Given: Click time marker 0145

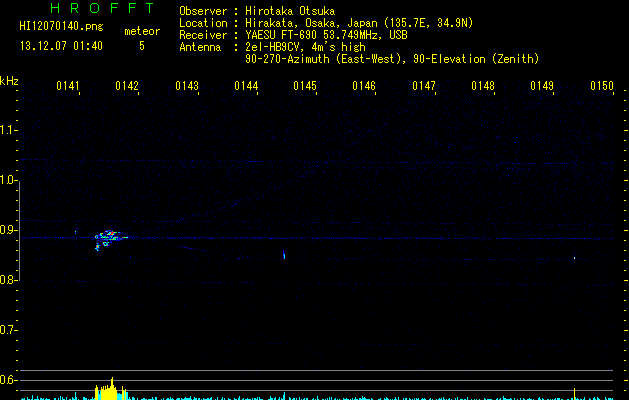Looking at the screenshot, I should 305,86.
